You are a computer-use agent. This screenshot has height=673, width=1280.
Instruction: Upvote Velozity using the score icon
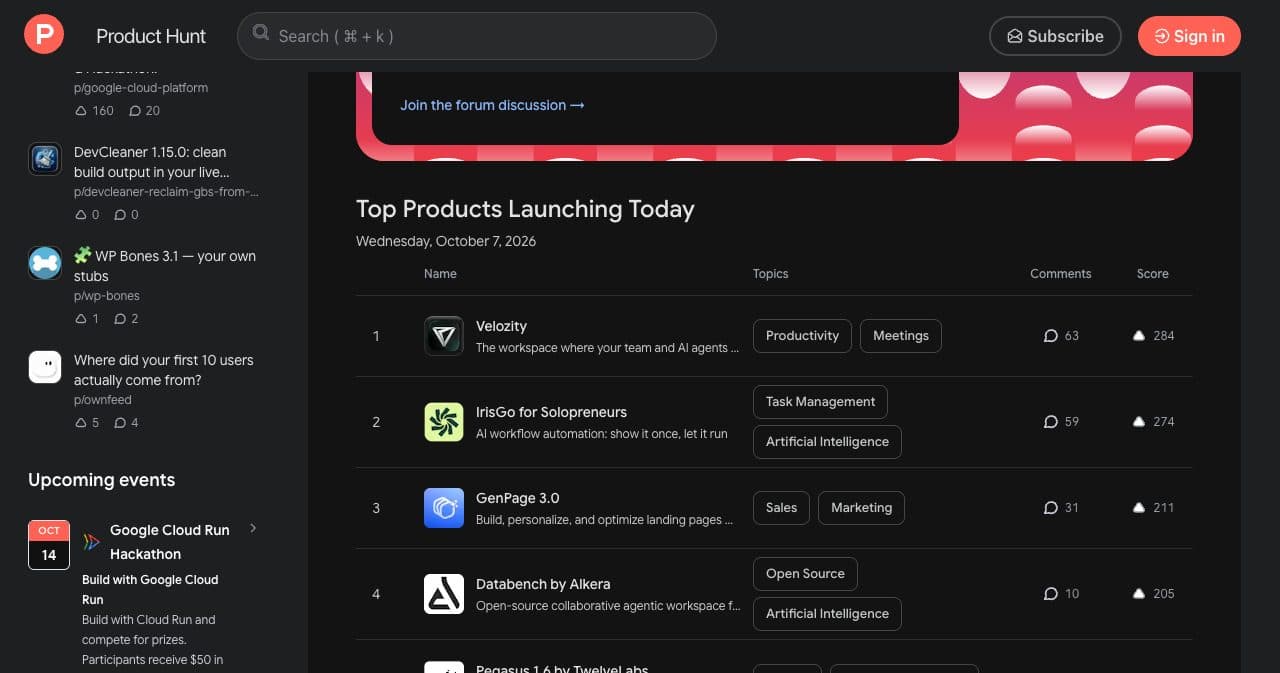[1139, 336]
